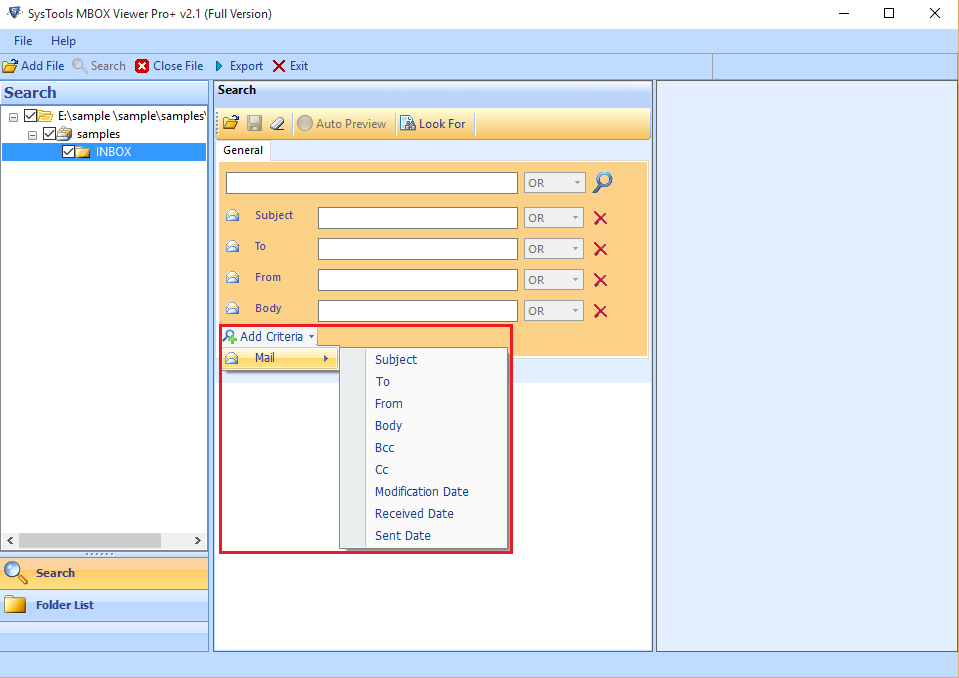Click the Export arrow icon
Screen dimensions: 959x678
pos(219,66)
